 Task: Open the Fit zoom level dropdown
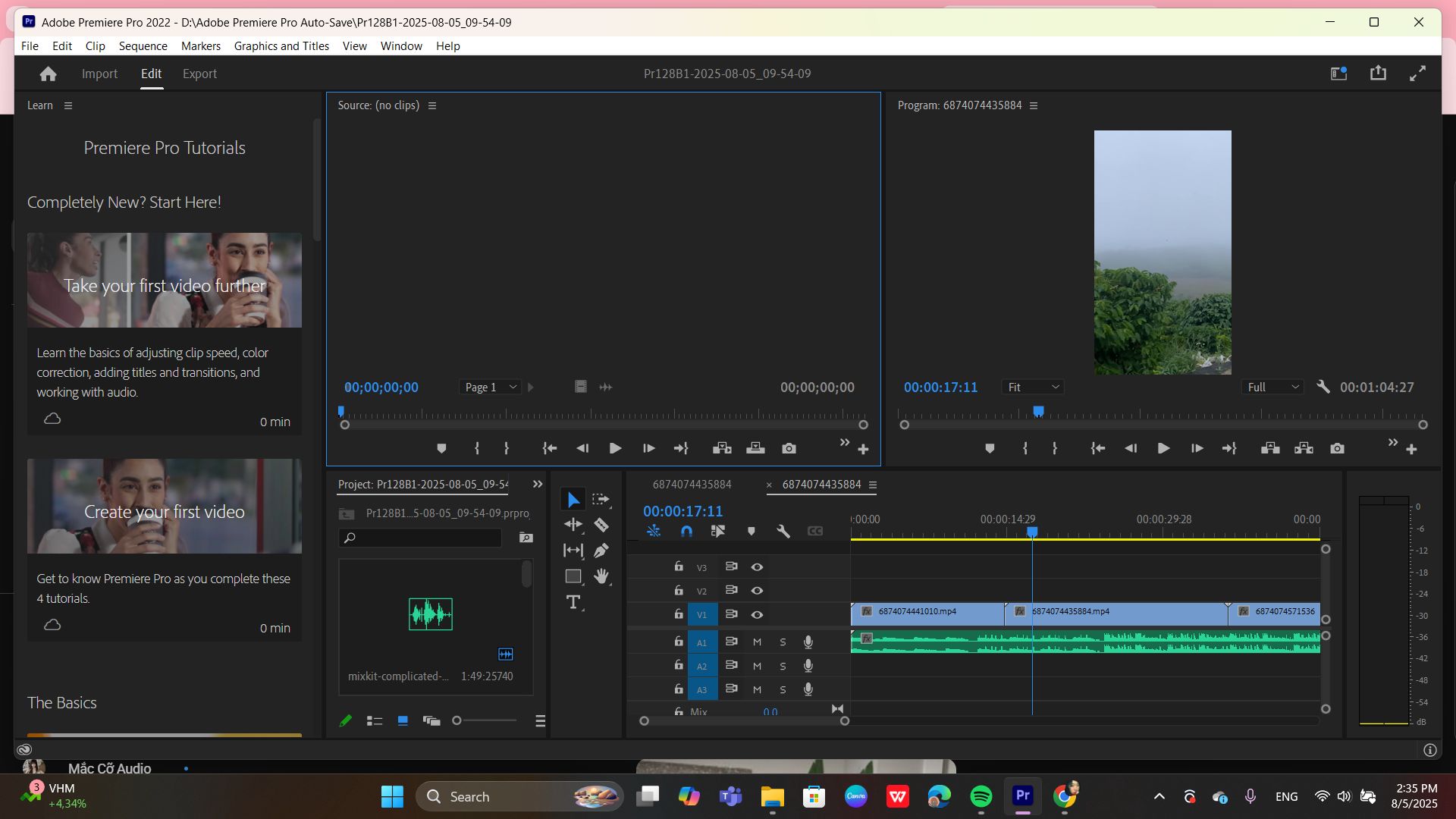[x=1033, y=388]
